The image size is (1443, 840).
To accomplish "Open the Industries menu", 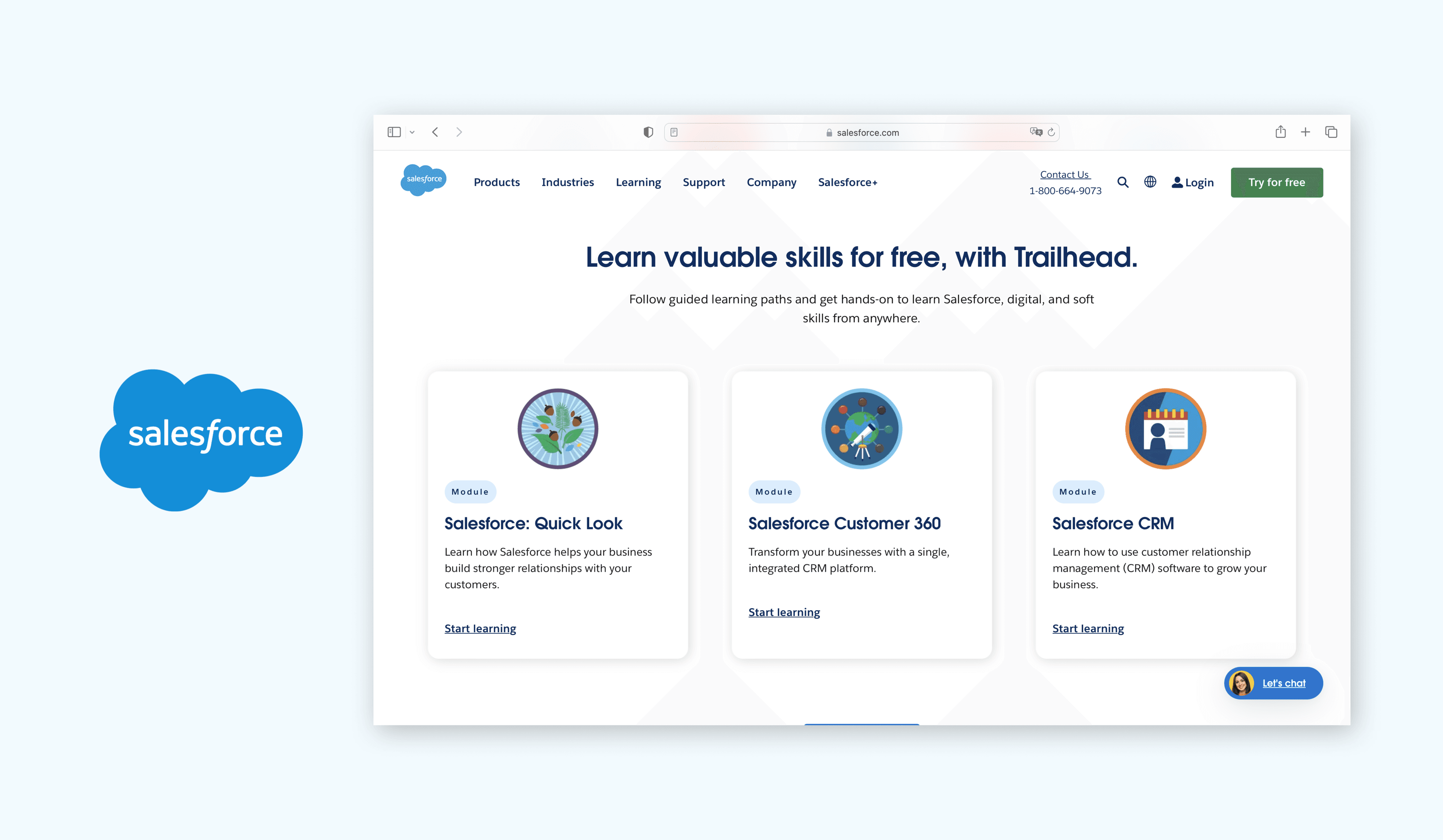I will click(567, 182).
